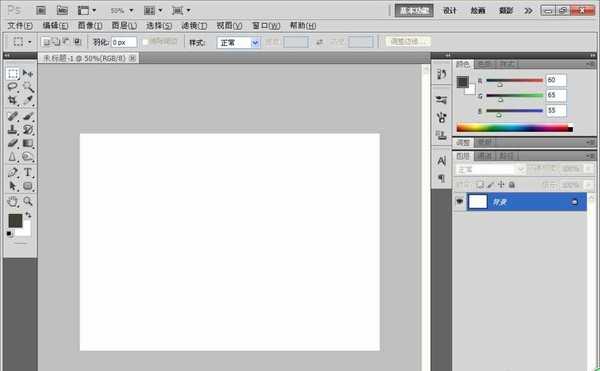600x371 pixels.
Task: Click the Essentials workspace button
Action: 414,11
